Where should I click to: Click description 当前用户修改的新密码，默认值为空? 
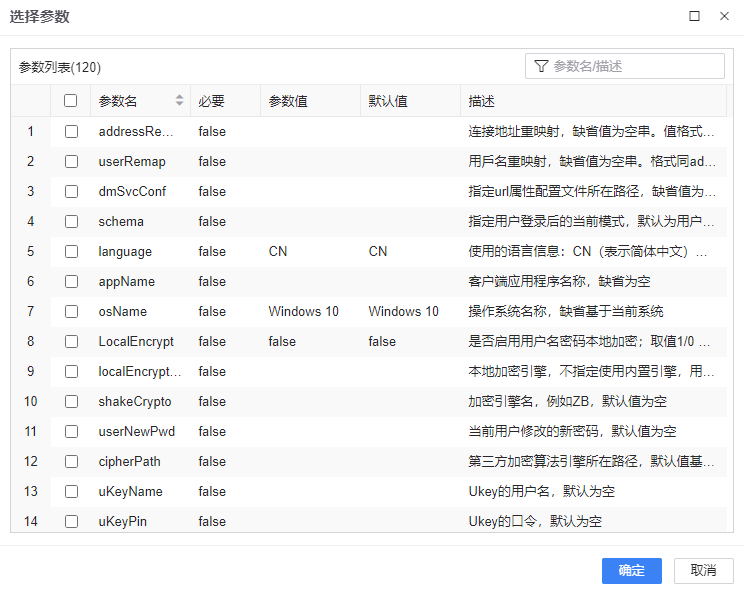click(572, 431)
